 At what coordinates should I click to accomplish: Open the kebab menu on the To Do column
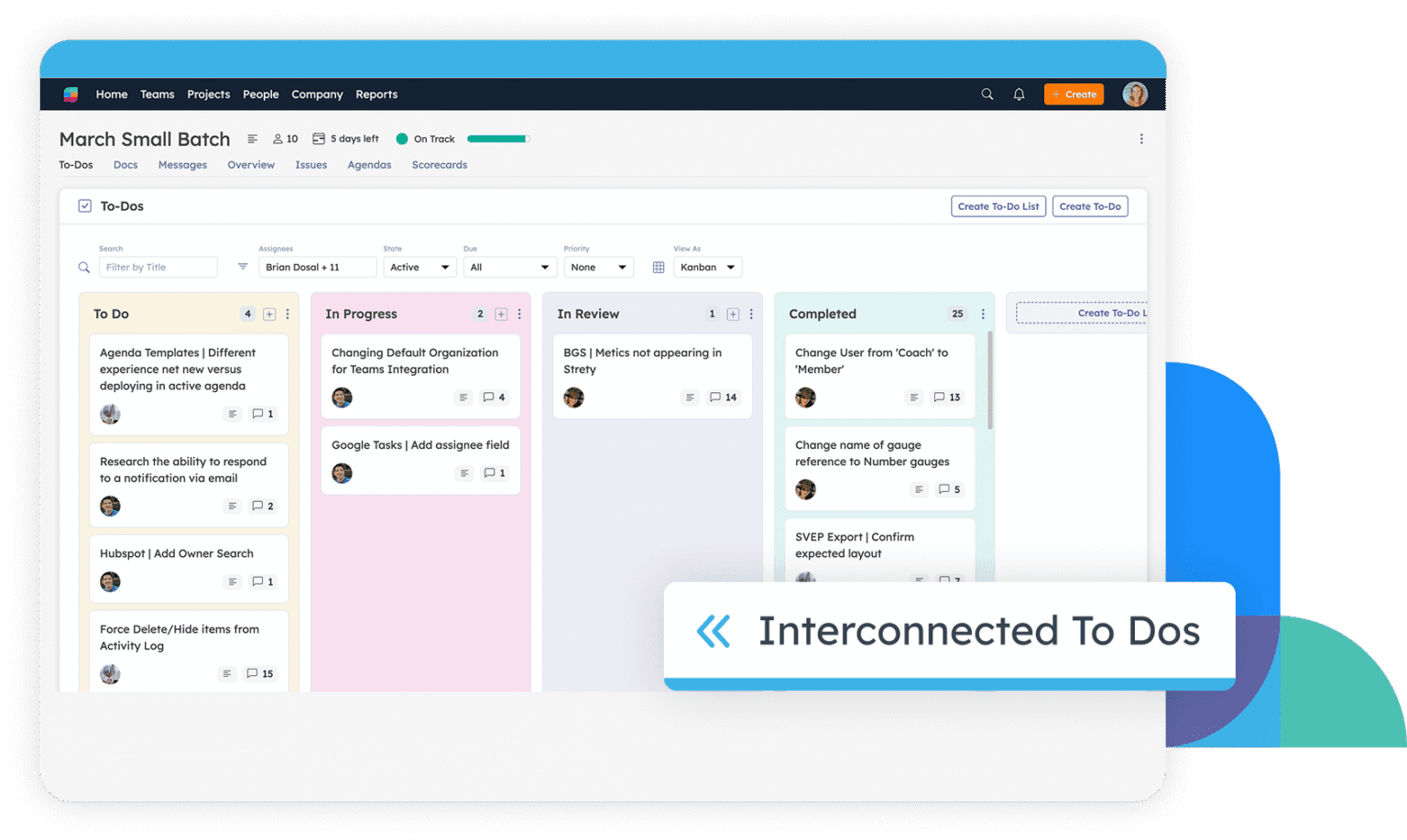coord(287,313)
